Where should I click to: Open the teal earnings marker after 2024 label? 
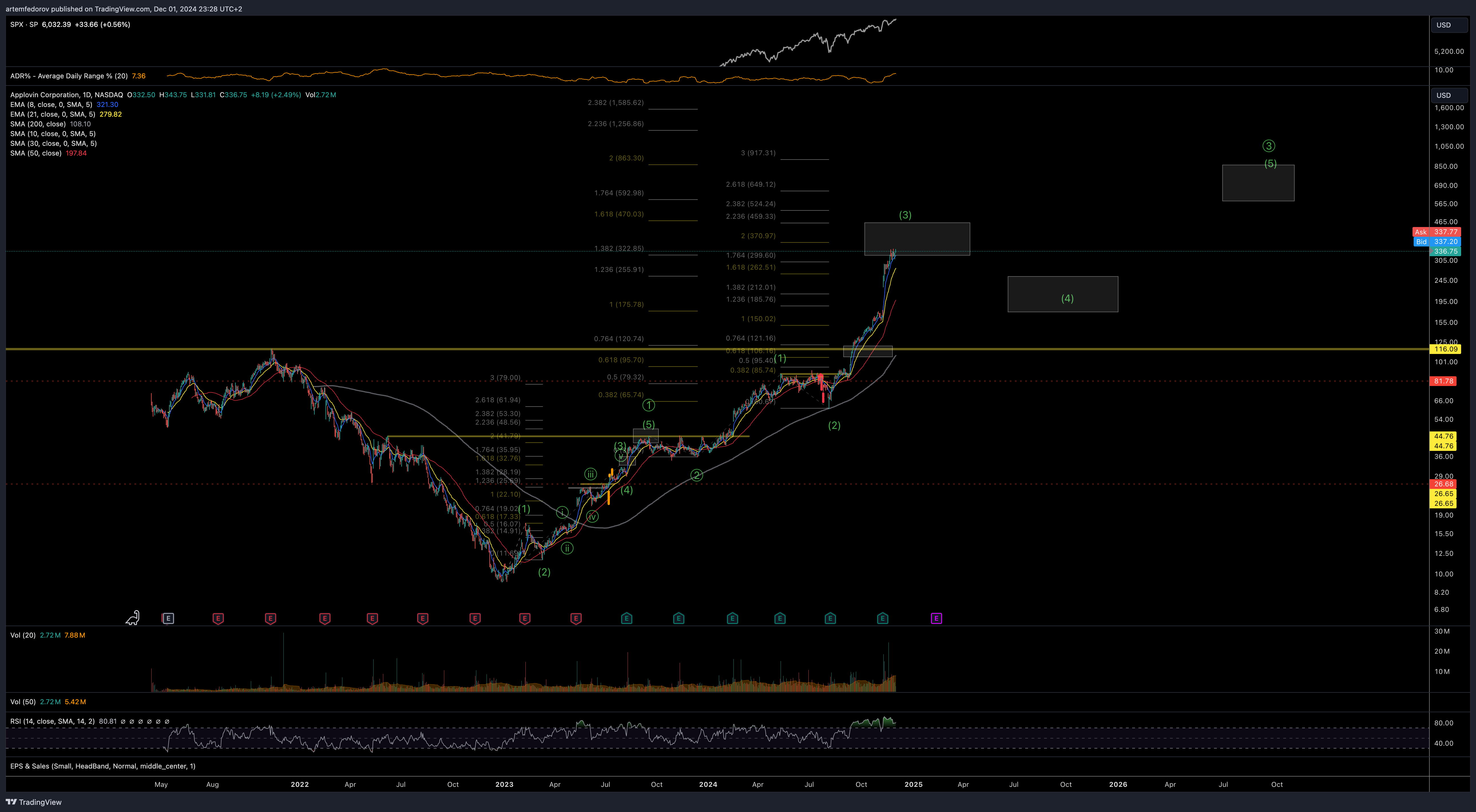click(x=732, y=618)
